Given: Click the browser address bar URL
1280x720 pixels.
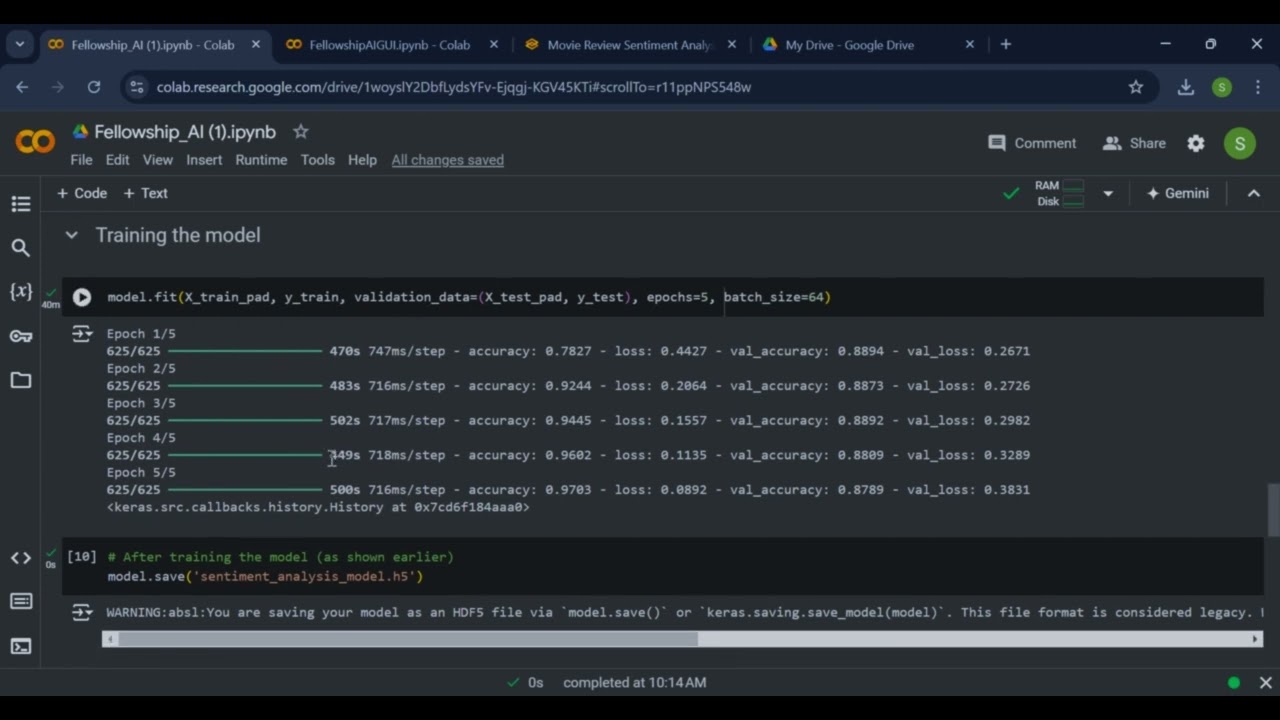Looking at the screenshot, I should pos(454,87).
